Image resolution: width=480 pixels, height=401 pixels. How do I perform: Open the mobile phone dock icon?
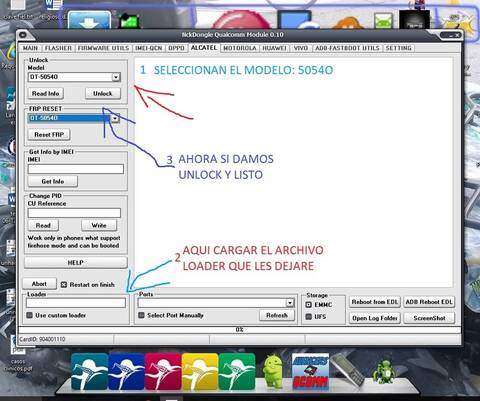348,371
